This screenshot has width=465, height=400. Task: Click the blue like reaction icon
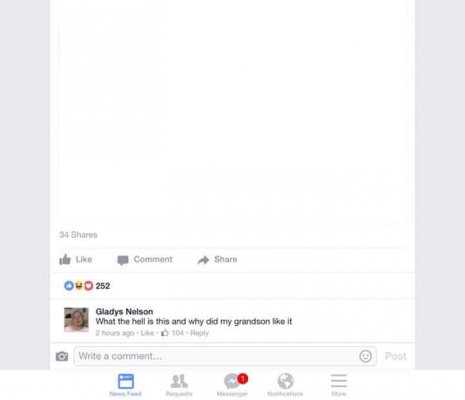tap(69, 286)
